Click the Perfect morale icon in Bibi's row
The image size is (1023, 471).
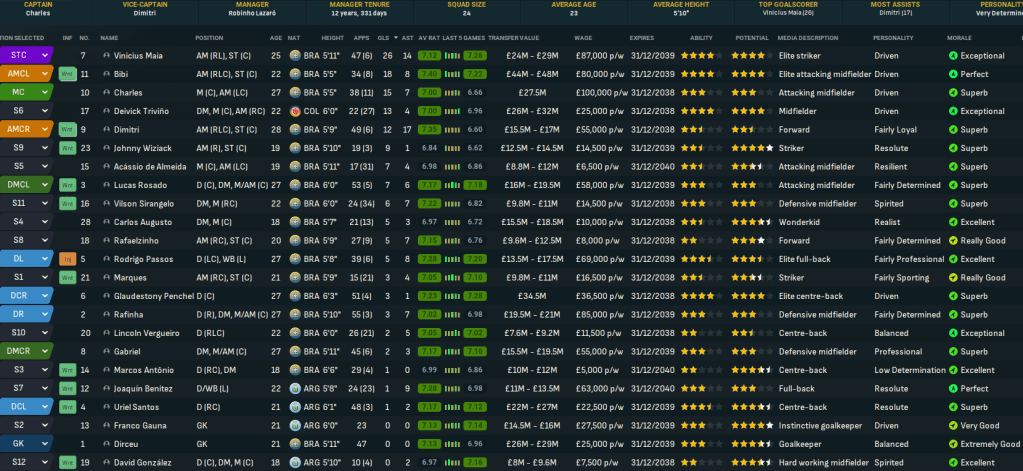tap(952, 74)
